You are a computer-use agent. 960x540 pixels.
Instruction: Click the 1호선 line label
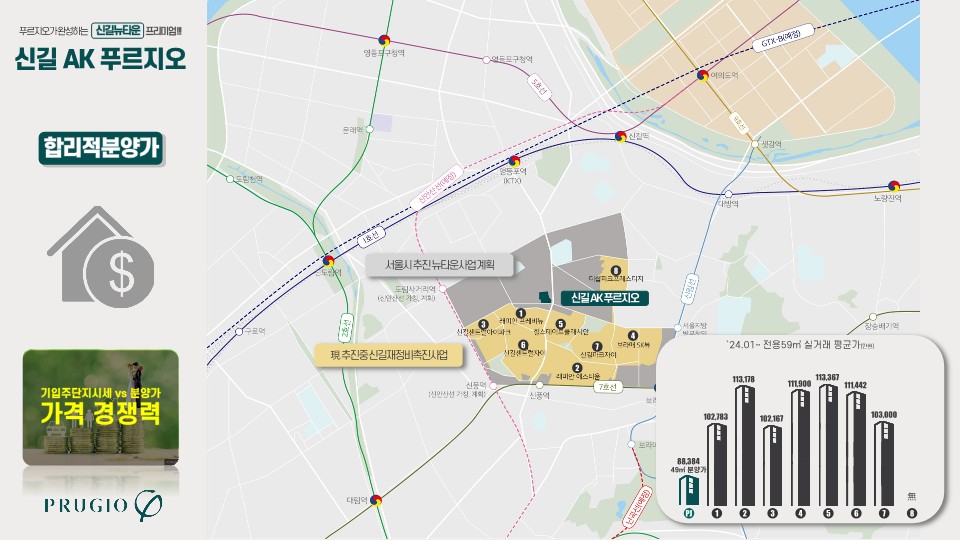(x=372, y=238)
